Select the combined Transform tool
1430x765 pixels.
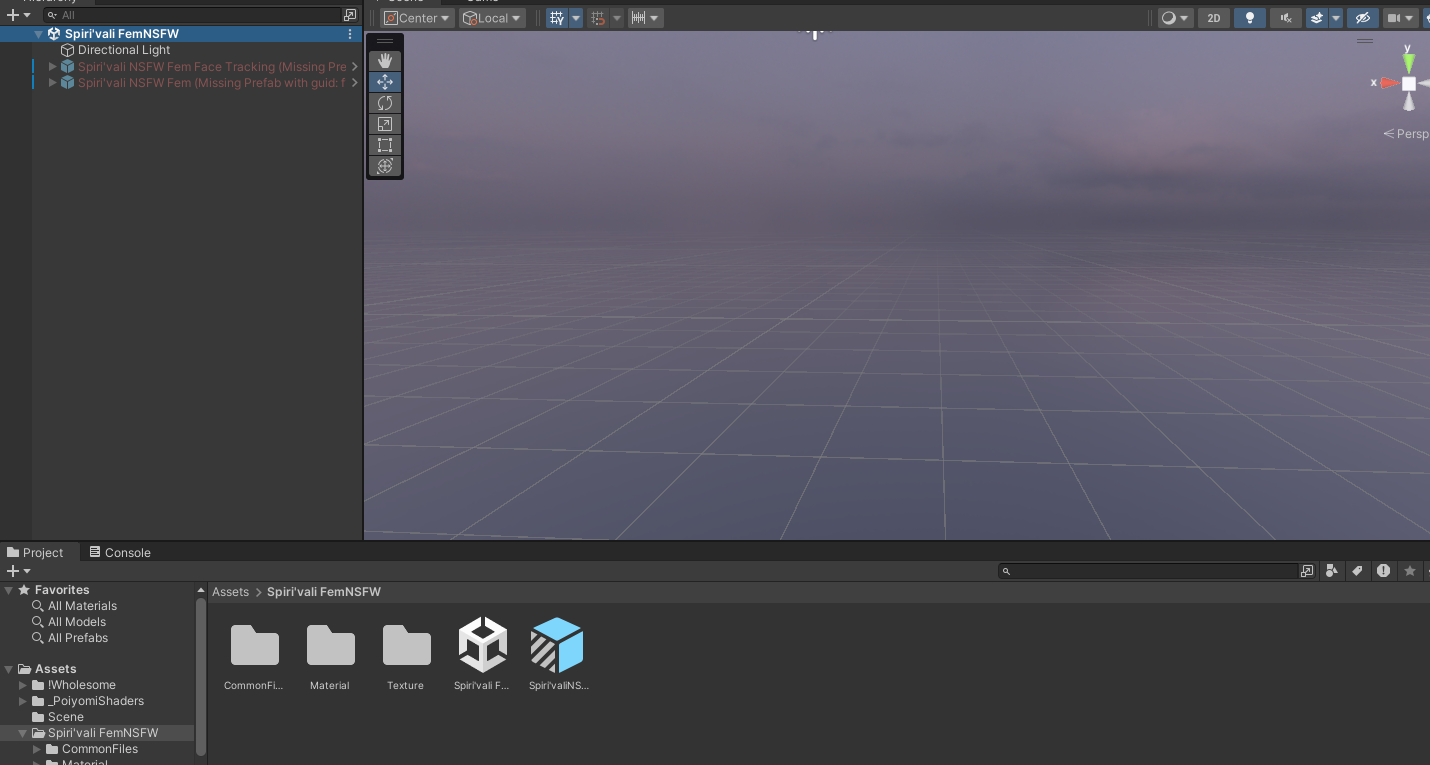(x=385, y=166)
